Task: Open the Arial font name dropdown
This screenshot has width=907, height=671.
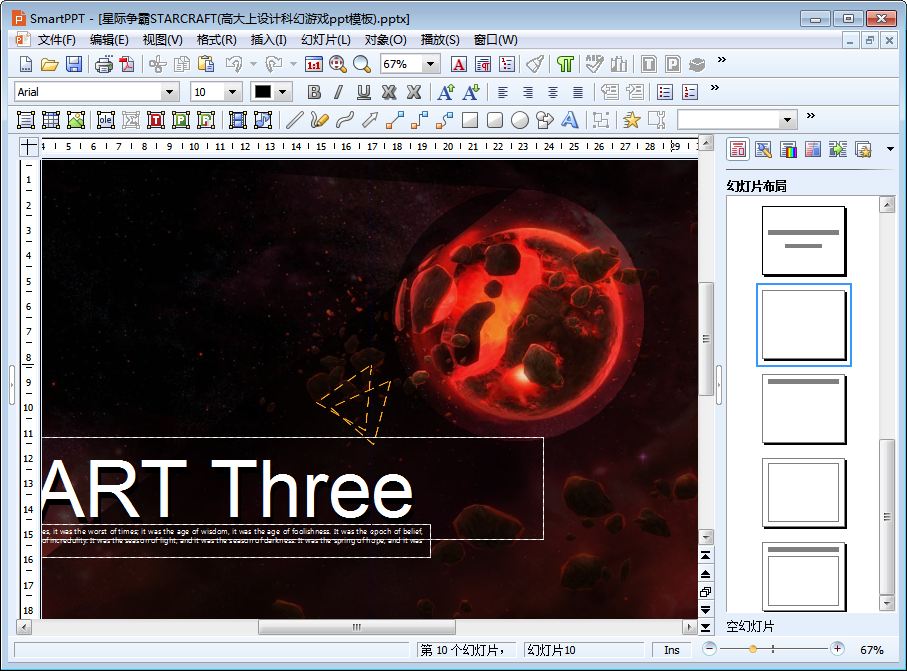Action: coord(169,92)
